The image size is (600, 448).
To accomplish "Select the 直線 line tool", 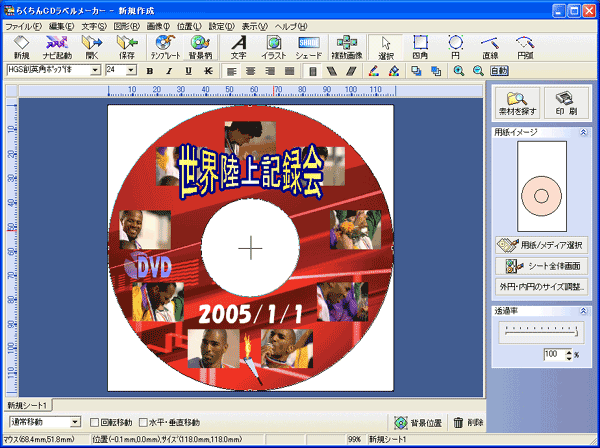I will [x=490, y=47].
